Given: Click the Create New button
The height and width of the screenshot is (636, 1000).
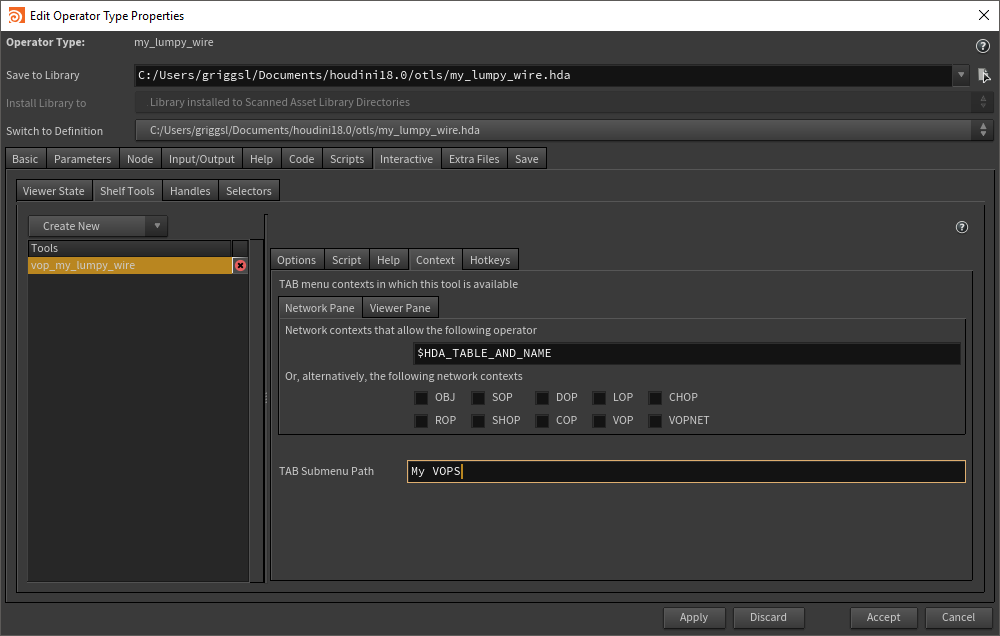Looking at the screenshot, I should coord(88,226).
